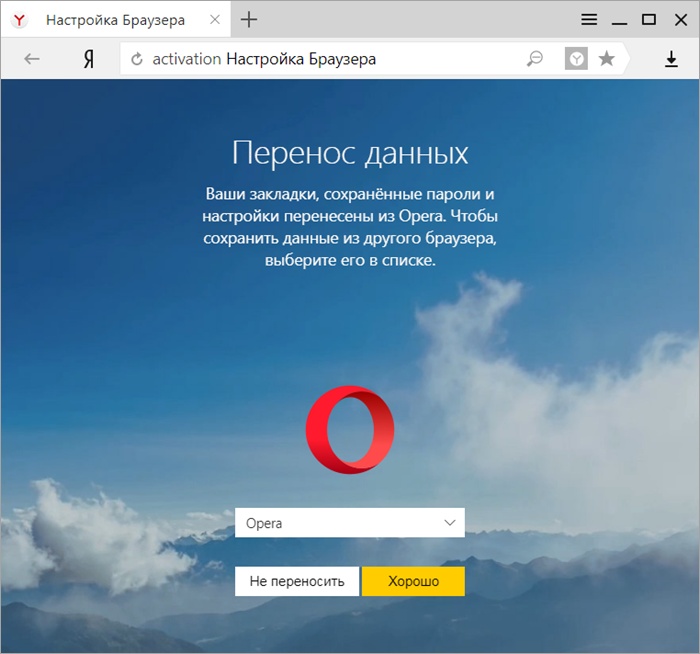Screen dimensions: 700x654
Task: Go back with the arrow button
Action: tap(32, 58)
